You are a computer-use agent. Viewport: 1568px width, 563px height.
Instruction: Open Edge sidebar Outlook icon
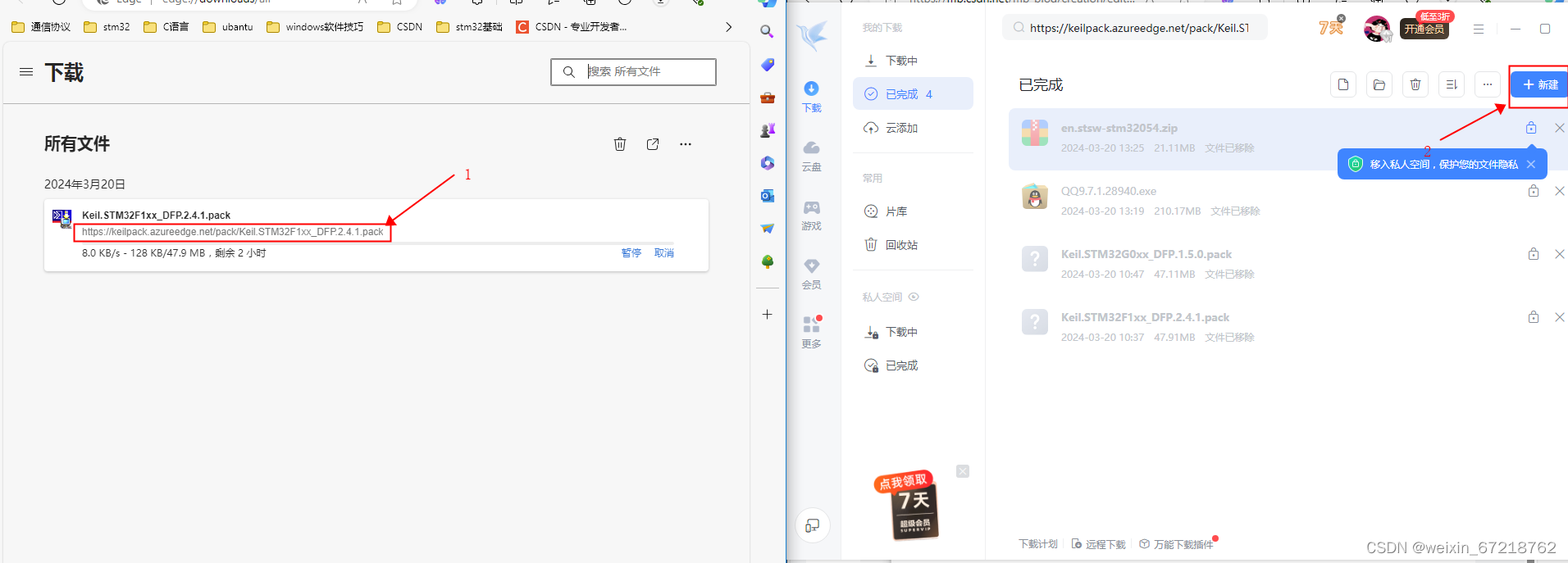(767, 196)
